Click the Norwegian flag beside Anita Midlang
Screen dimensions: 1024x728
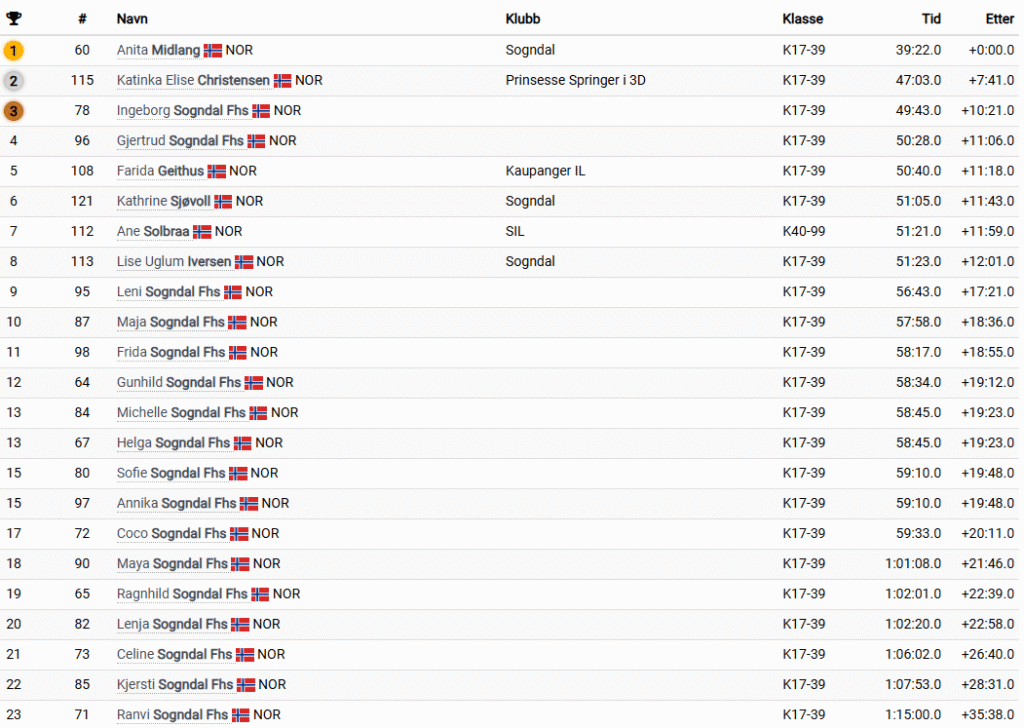[213, 51]
